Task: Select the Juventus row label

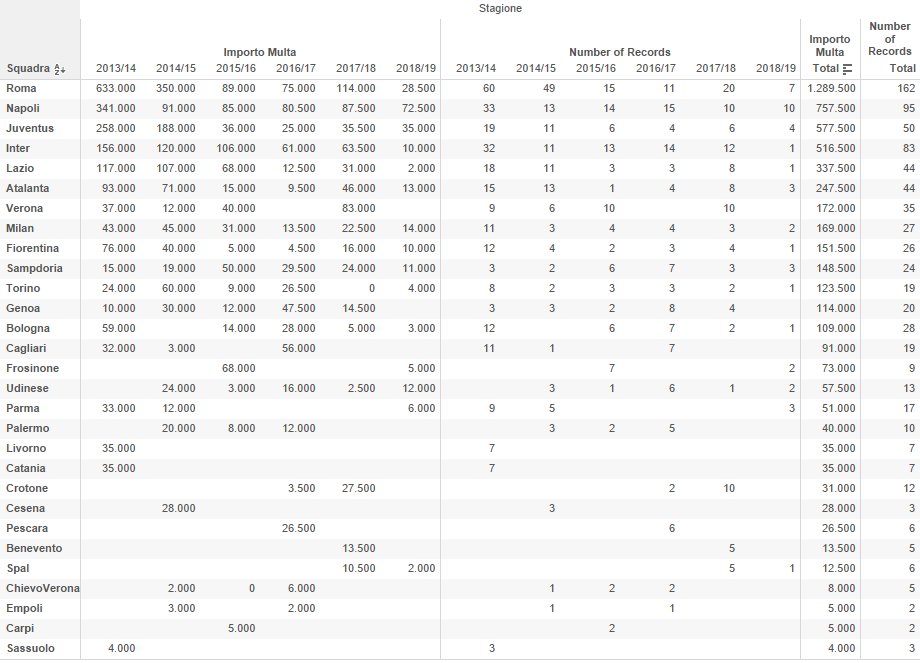Action: tap(30, 128)
